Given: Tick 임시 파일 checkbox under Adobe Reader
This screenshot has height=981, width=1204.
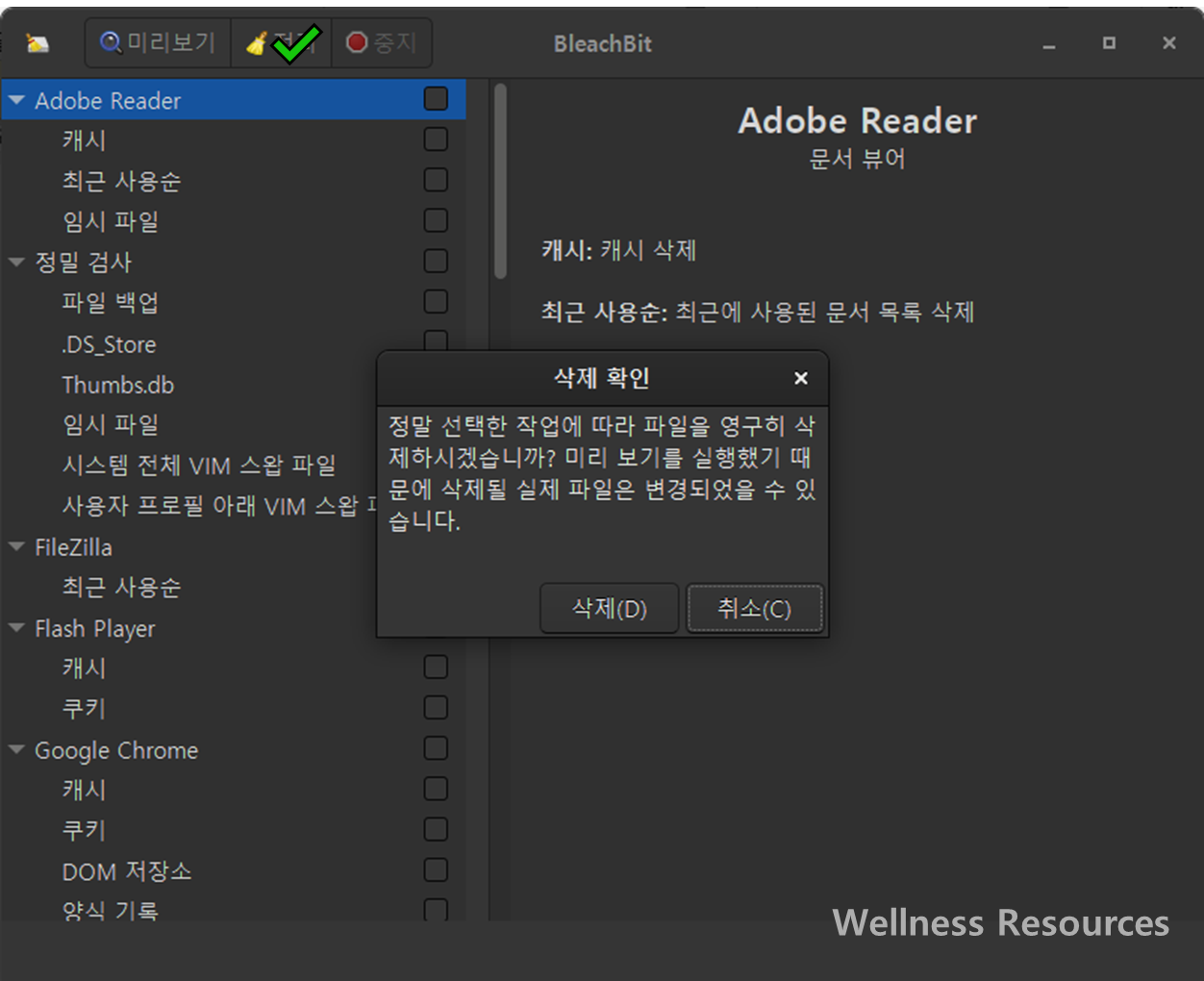Looking at the screenshot, I should (x=436, y=220).
